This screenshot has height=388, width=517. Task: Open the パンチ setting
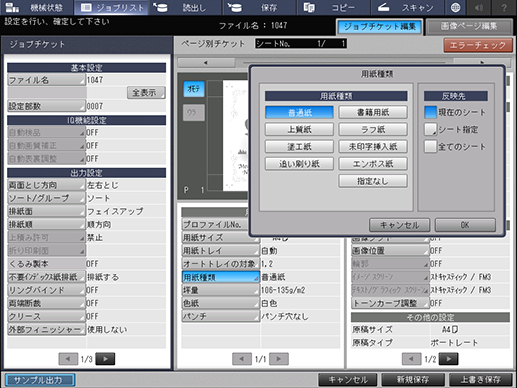click(x=220, y=316)
